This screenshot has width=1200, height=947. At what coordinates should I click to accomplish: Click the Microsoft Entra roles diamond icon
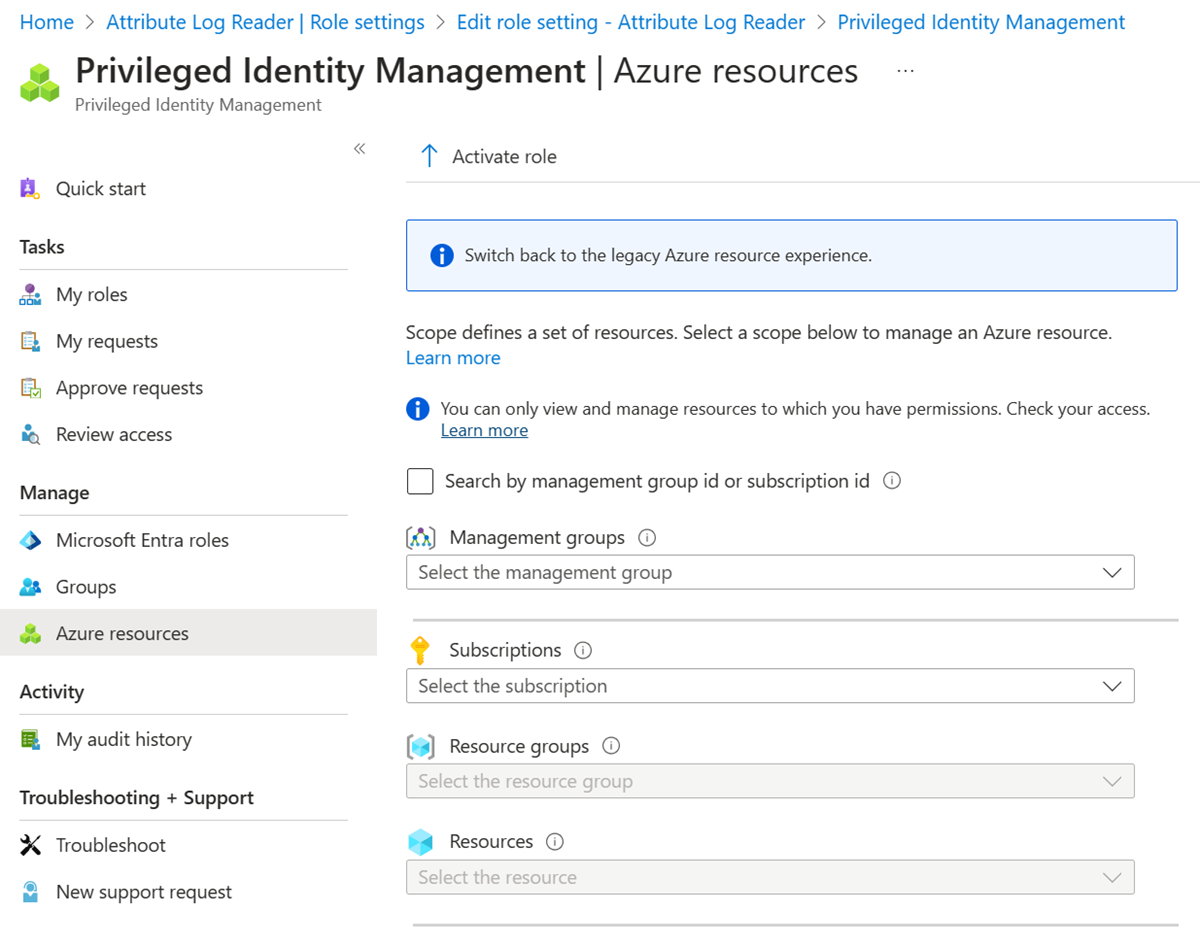pyautogui.click(x=30, y=541)
